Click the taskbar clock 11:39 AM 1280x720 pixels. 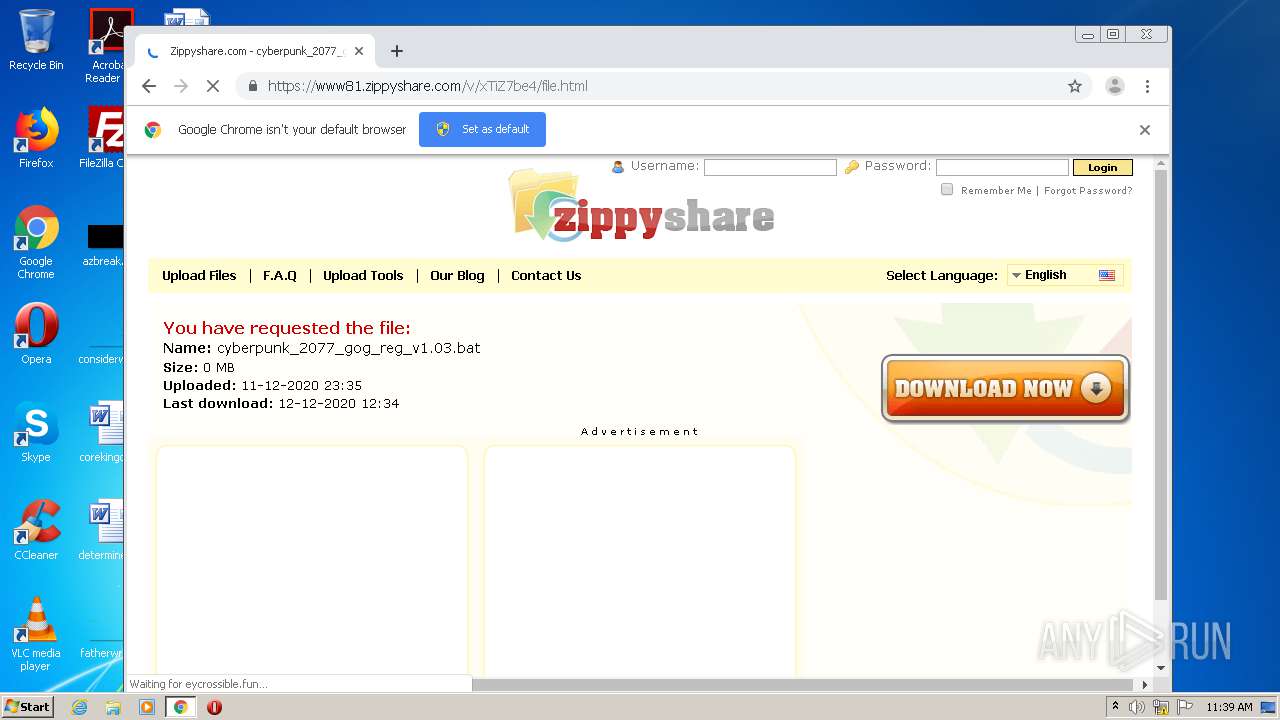click(1229, 707)
